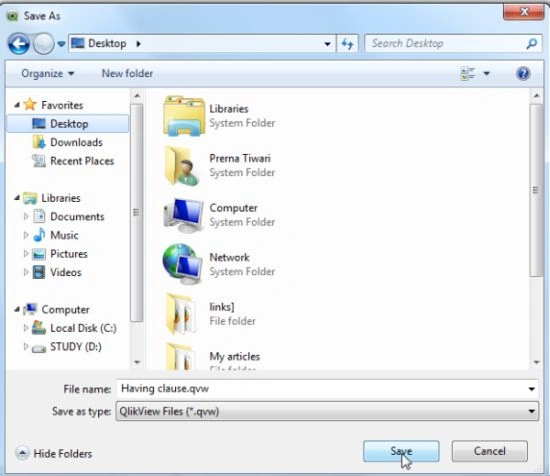Expand the Videos library node
This screenshot has height=476, width=550.
[26, 272]
